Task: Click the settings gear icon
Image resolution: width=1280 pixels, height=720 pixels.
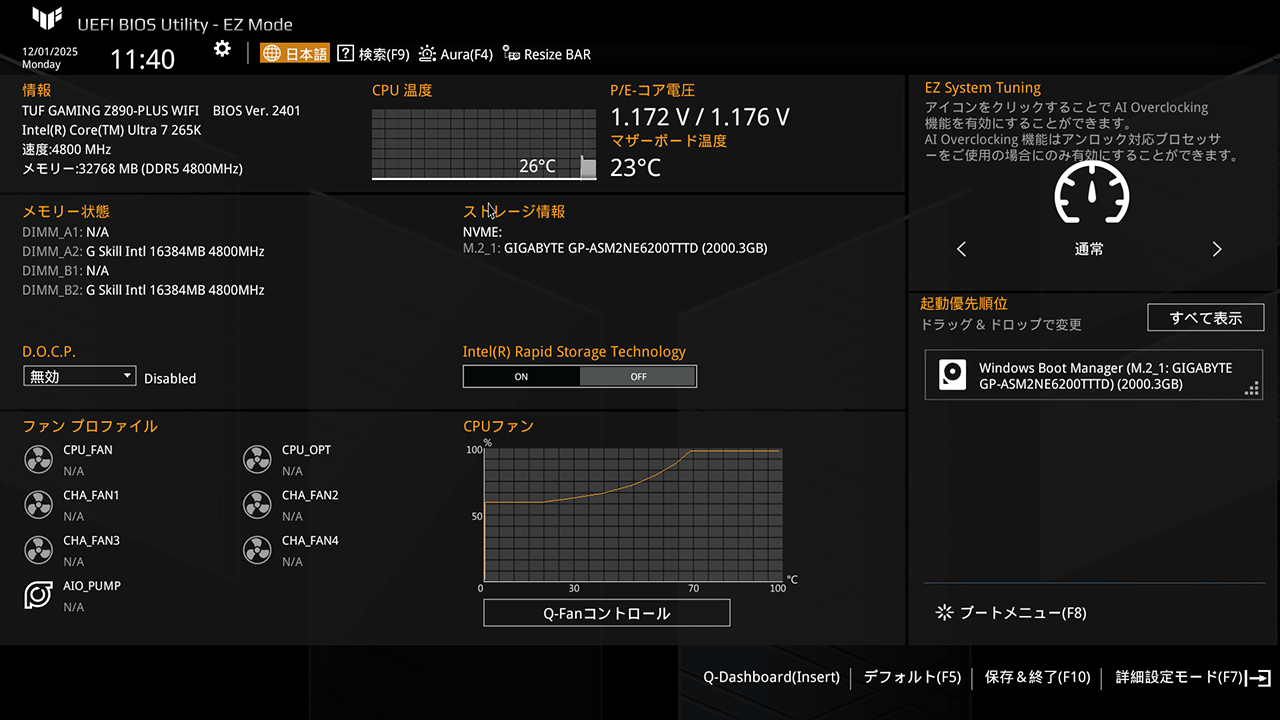Action: pos(222,49)
